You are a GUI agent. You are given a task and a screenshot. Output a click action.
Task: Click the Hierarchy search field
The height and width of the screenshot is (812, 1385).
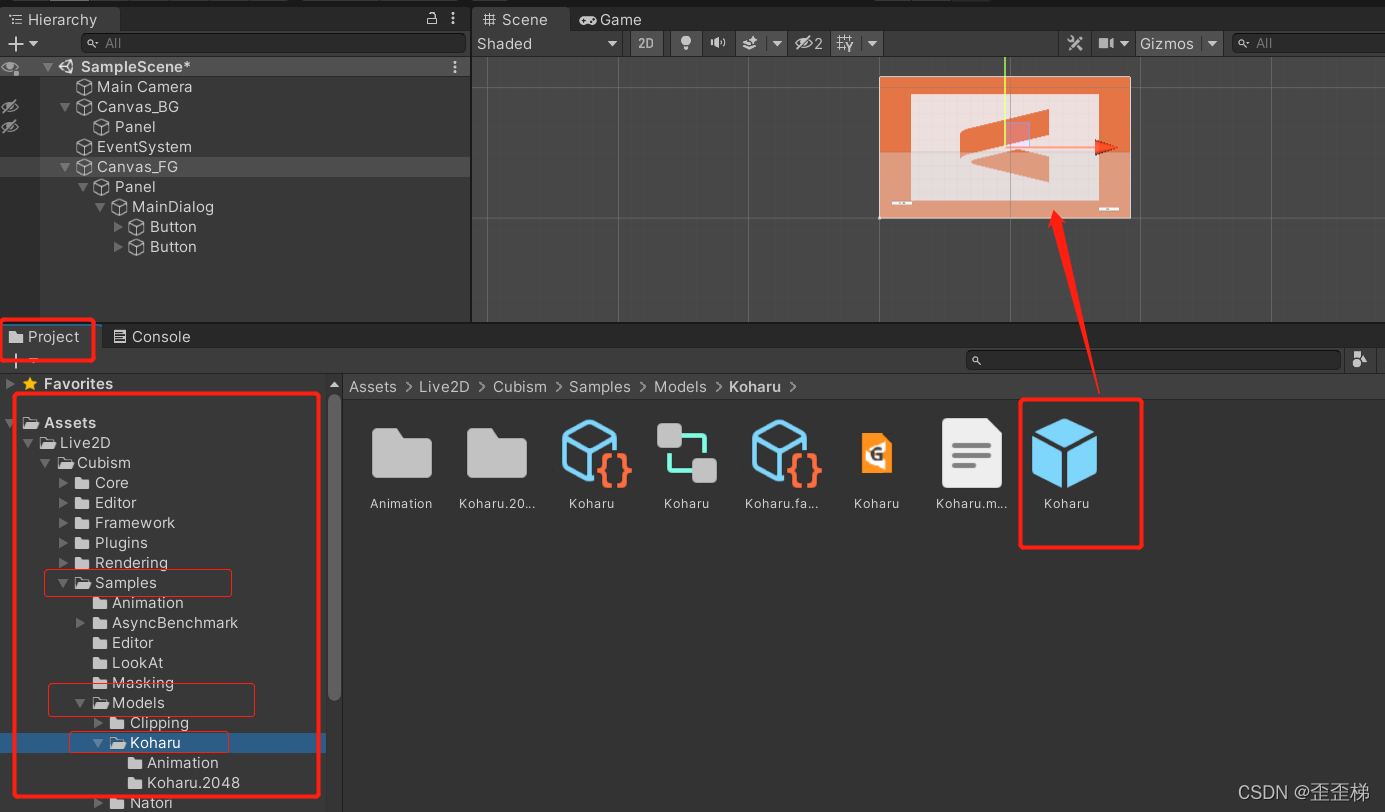click(x=273, y=43)
